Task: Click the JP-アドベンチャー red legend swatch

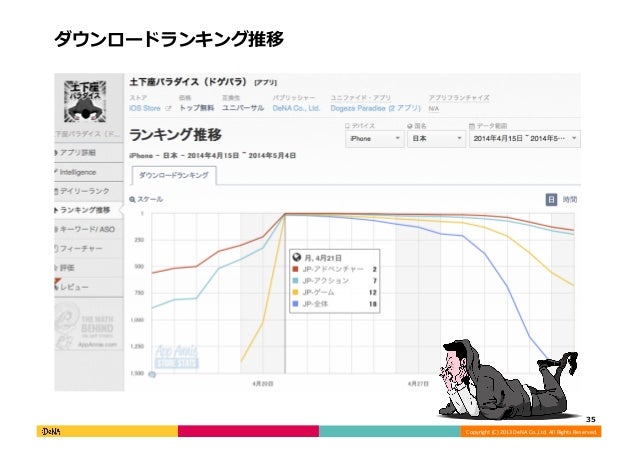Action: click(295, 269)
